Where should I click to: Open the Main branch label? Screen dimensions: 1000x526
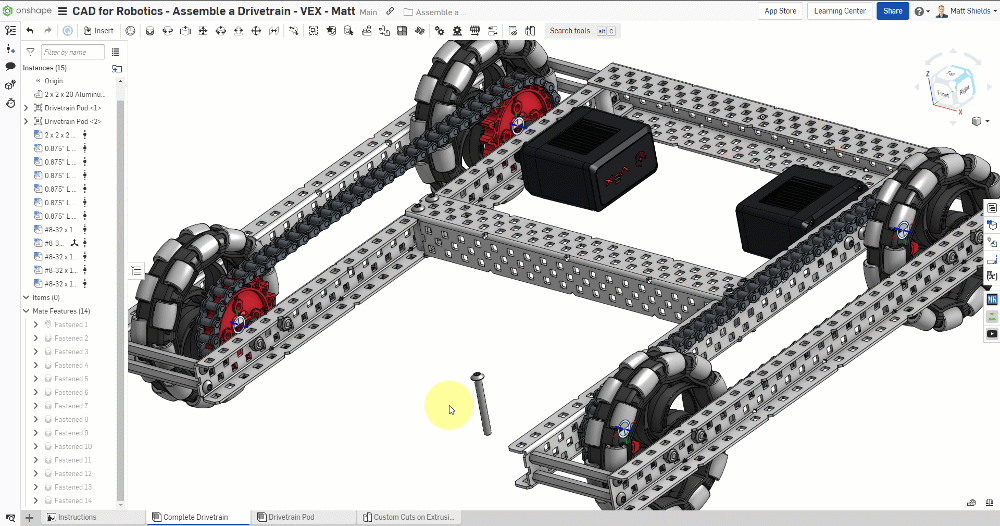(368, 12)
